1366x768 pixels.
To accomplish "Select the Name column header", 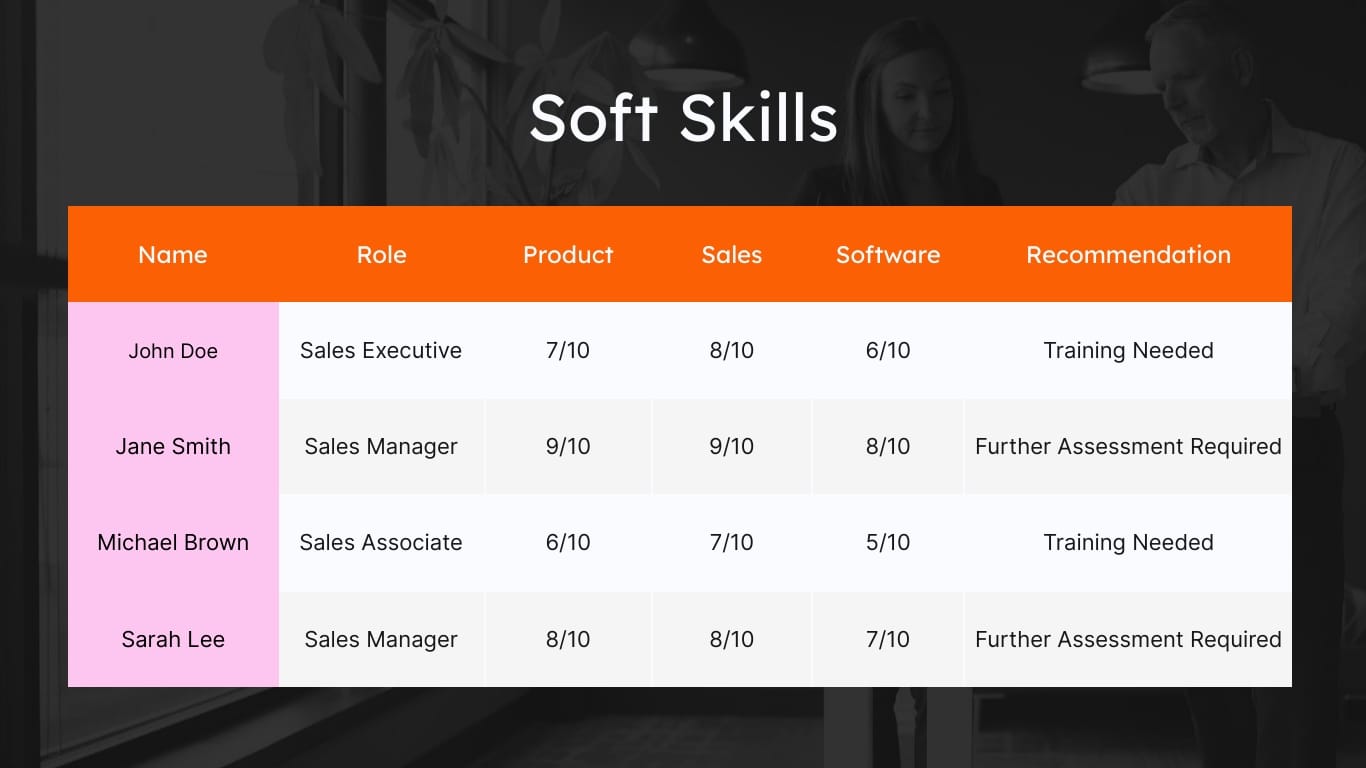I will coord(172,255).
